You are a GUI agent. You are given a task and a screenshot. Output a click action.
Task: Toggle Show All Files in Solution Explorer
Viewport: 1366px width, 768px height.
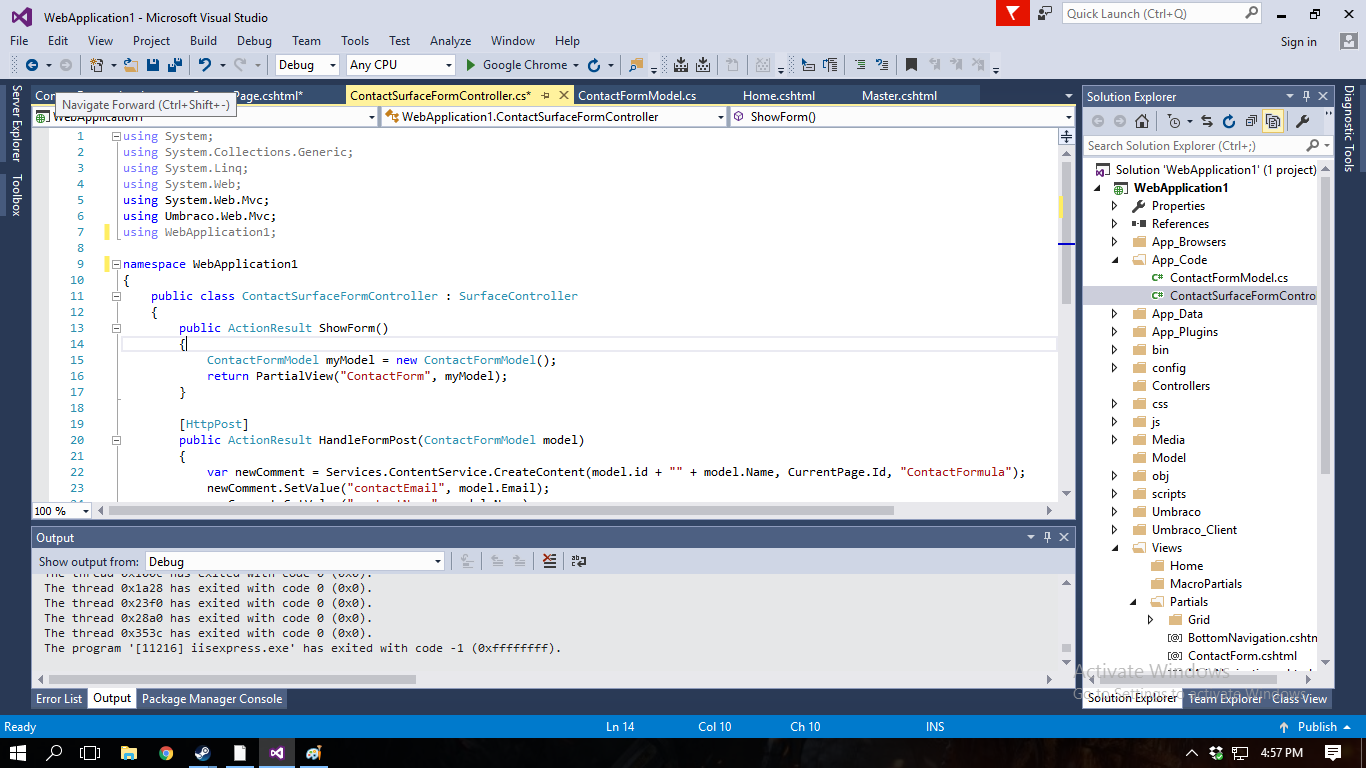coord(1273,121)
